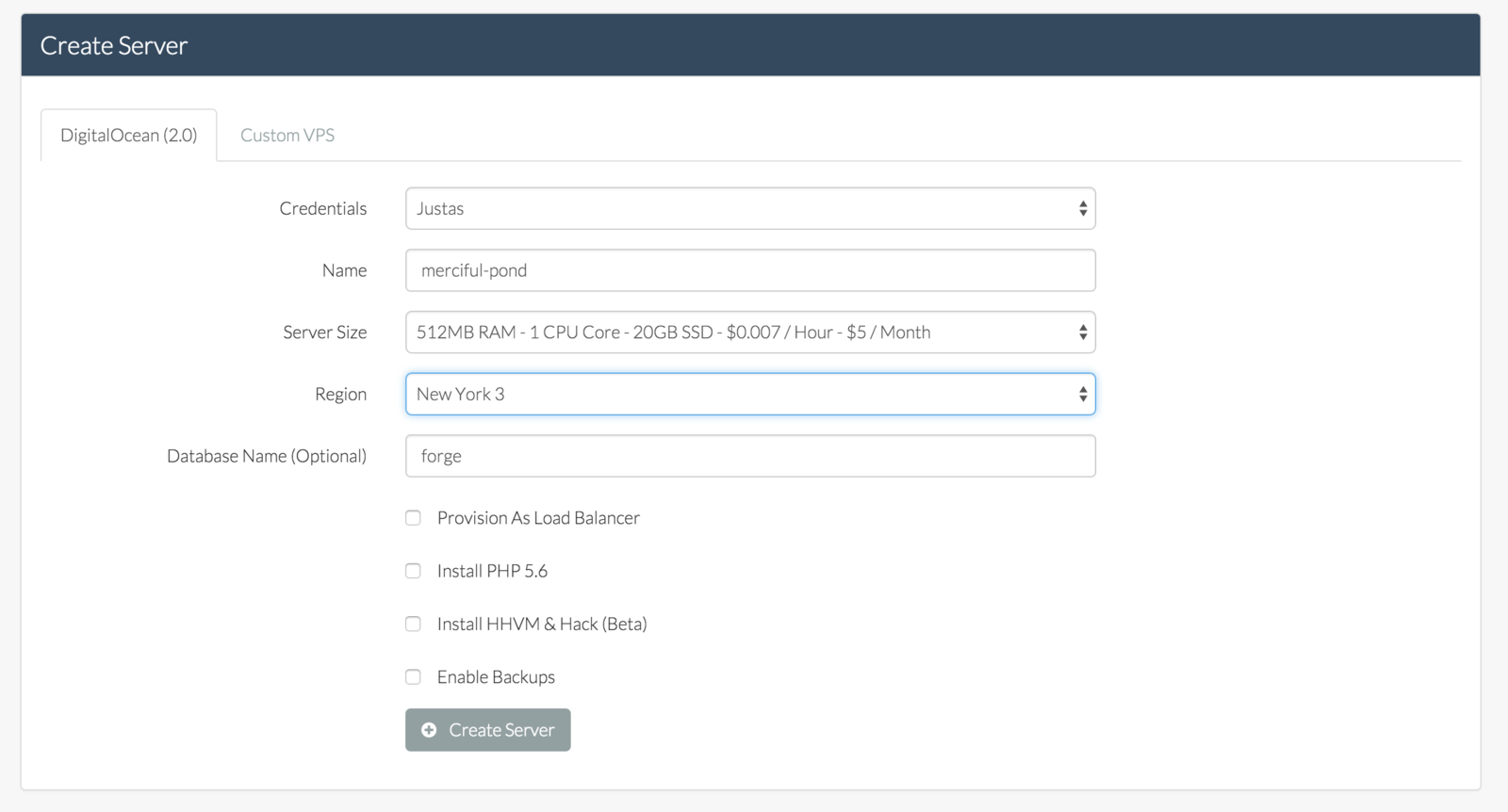Click the Server Size label

point(325,333)
